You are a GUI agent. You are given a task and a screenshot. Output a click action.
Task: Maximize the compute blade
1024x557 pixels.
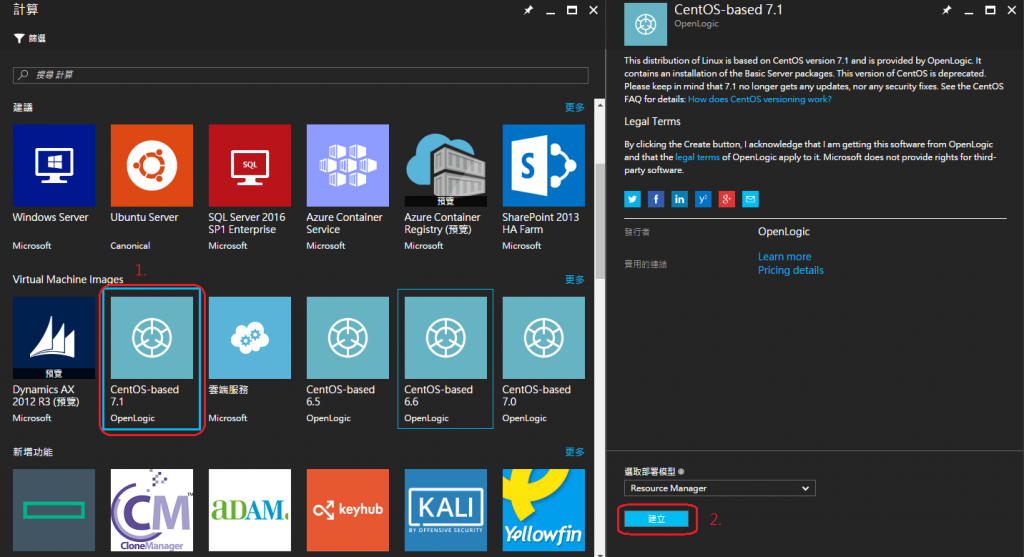(x=572, y=10)
